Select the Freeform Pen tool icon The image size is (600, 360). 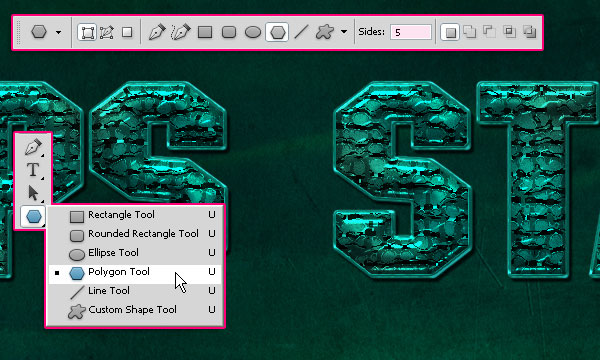[181, 32]
